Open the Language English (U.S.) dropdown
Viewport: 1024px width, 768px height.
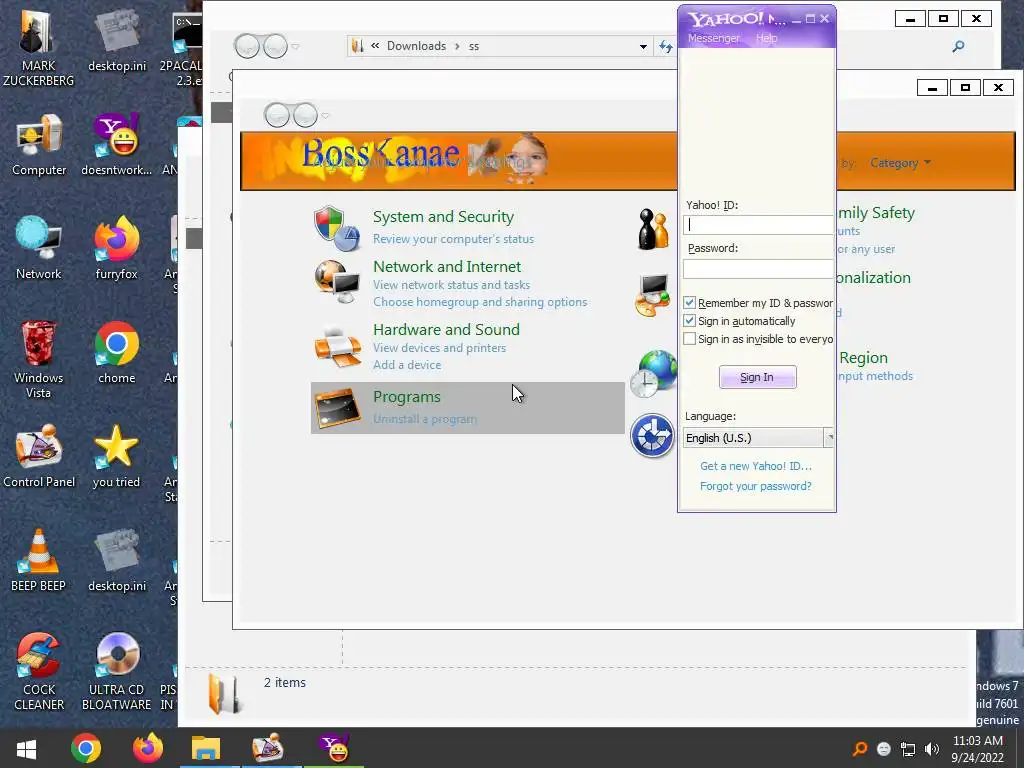[x=758, y=438]
